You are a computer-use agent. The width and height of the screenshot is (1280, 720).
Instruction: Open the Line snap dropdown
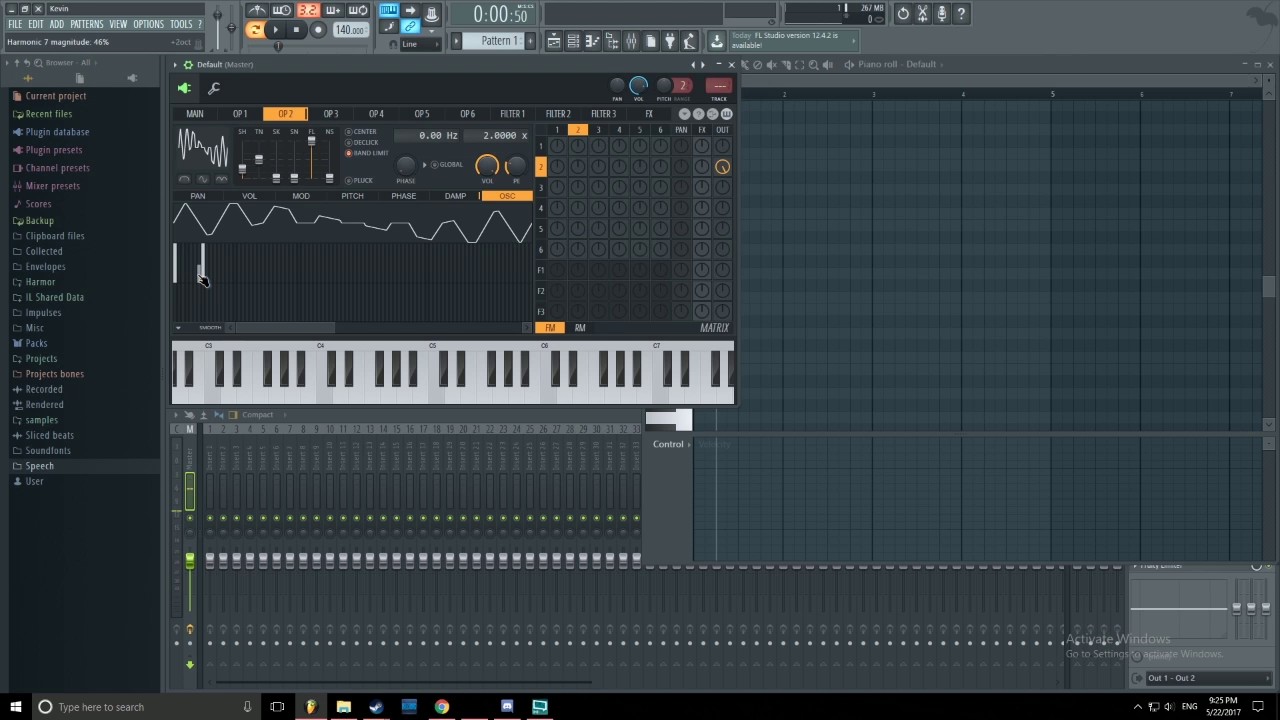[420, 45]
